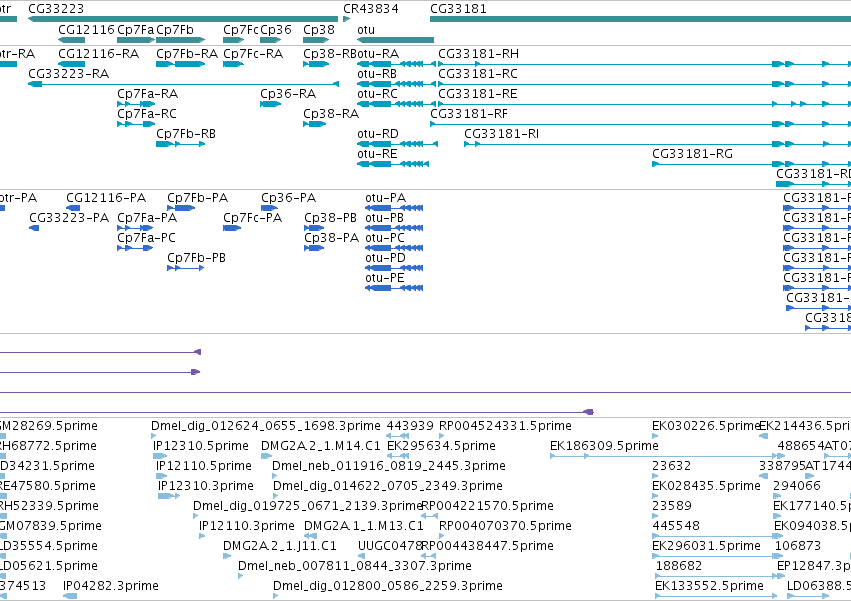Click the Cp7Fb-RB transcript label
The width and height of the screenshot is (851, 601).
pyautogui.click(x=186, y=134)
